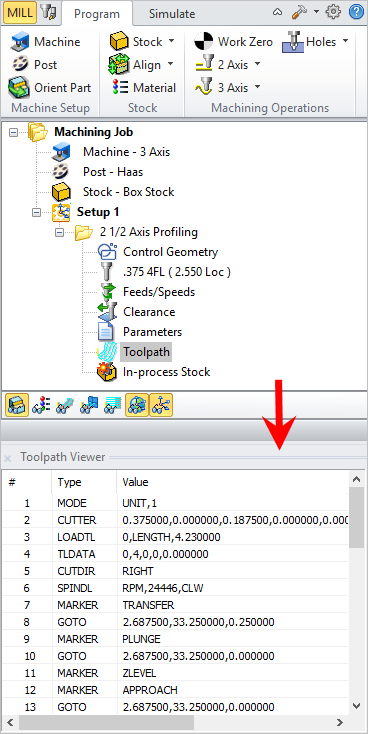Image resolution: width=368 pixels, height=734 pixels.
Task: Open settings via the gear icon
Action: [333, 12]
